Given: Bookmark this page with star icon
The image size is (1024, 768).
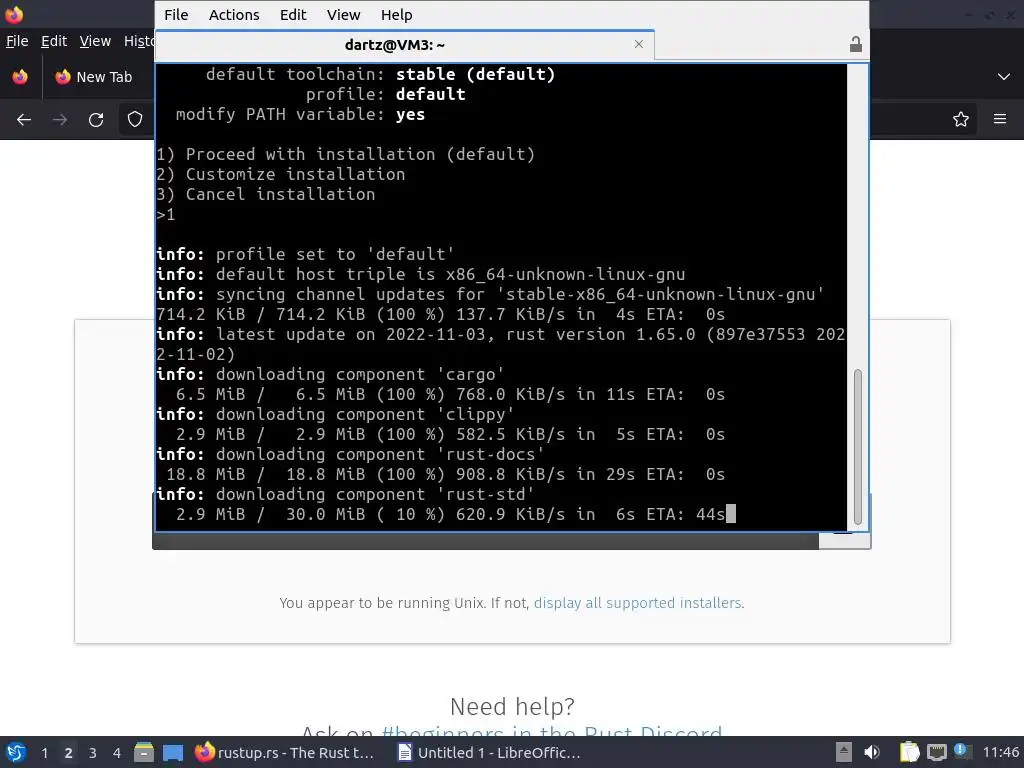Looking at the screenshot, I should point(961,120).
